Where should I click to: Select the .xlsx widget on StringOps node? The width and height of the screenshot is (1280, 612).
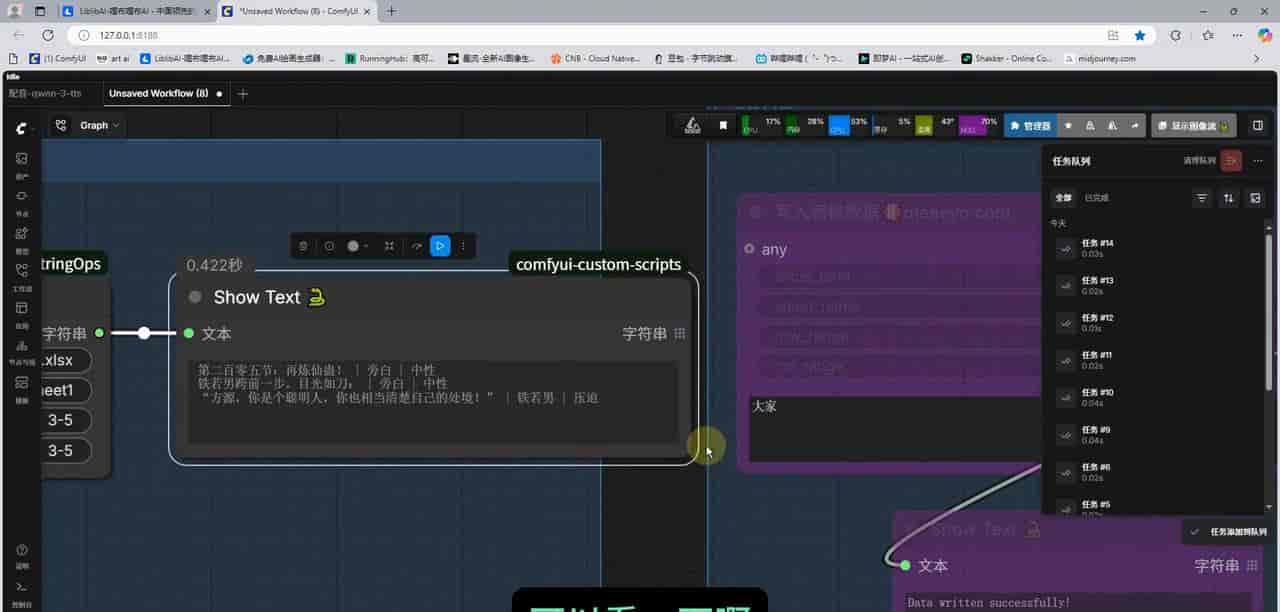pos(66,360)
